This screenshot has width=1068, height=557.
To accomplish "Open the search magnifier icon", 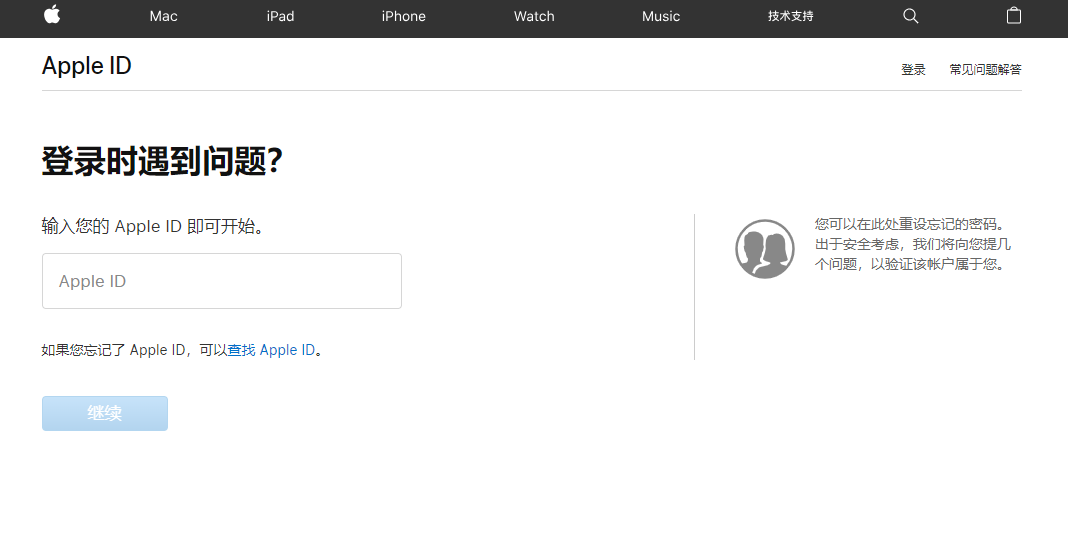I will (x=911, y=16).
